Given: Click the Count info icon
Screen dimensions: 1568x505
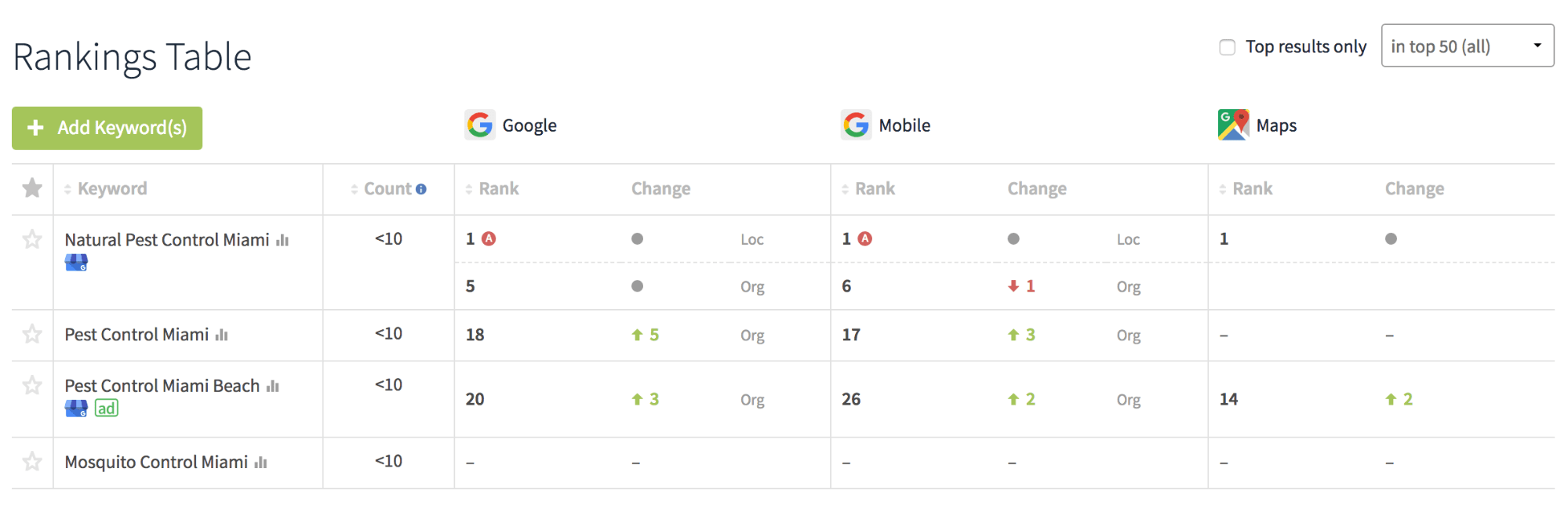Looking at the screenshot, I should [421, 189].
